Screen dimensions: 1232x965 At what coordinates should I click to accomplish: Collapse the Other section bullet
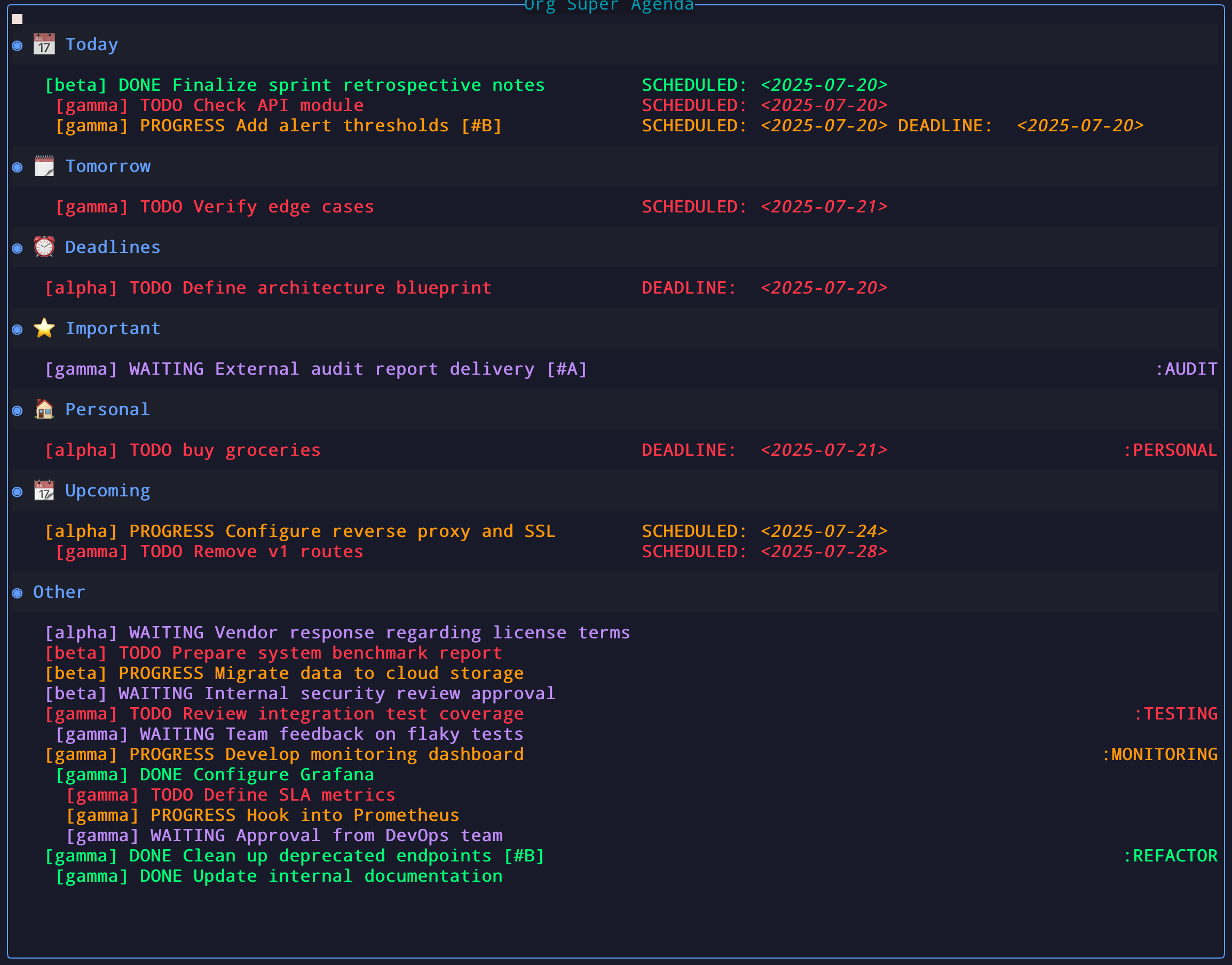[x=17, y=592]
